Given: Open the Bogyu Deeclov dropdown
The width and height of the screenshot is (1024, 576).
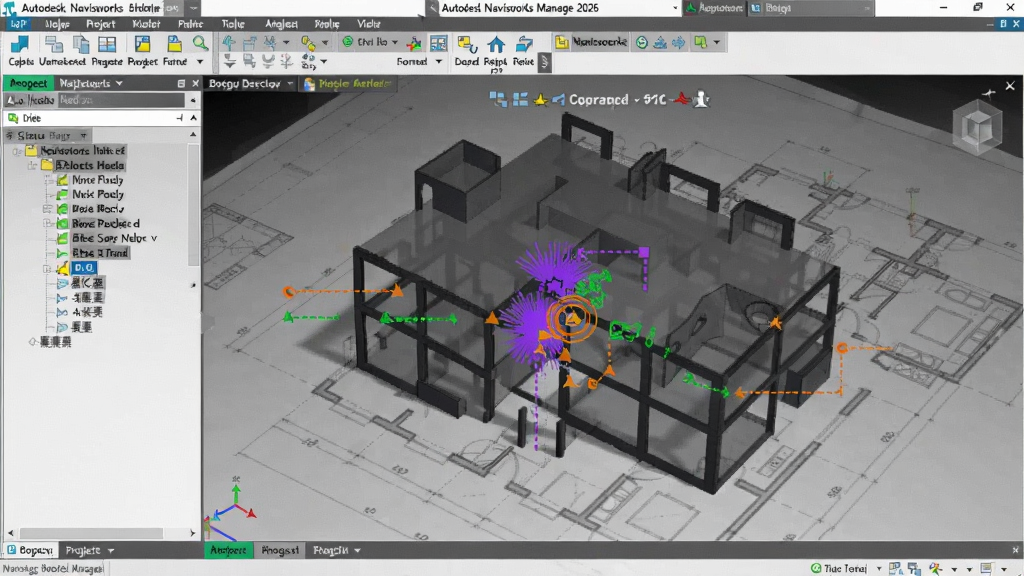Looking at the screenshot, I should tap(251, 84).
